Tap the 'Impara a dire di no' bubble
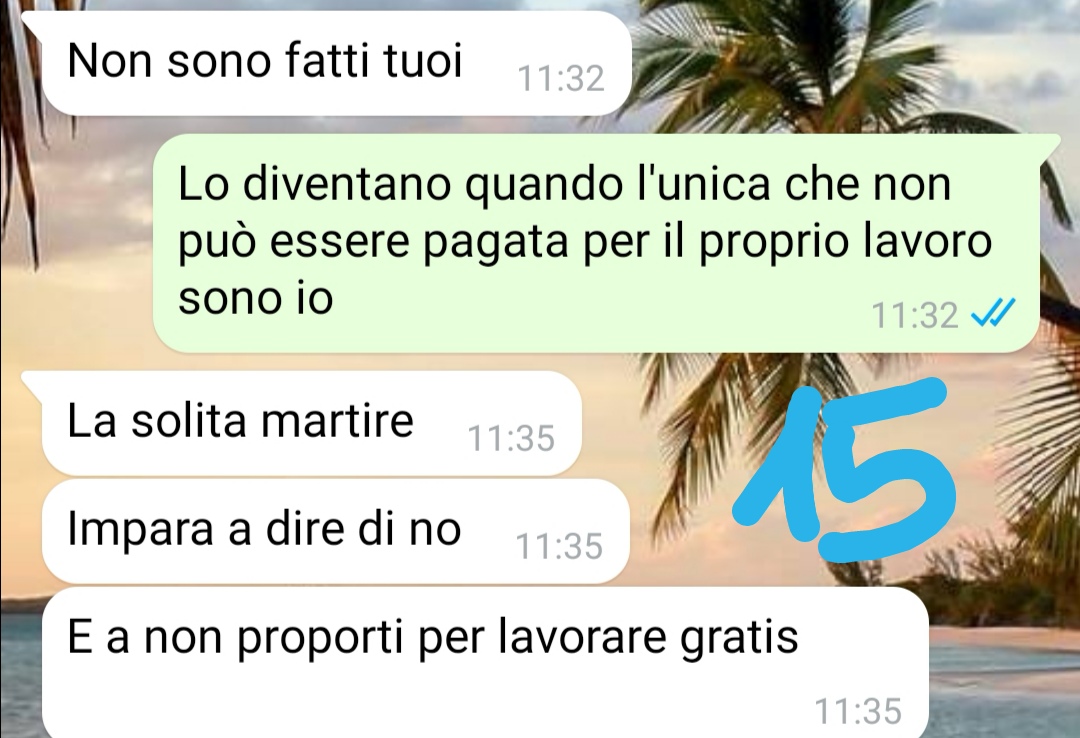The height and width of the screenshot is (738, 1080). pyautogui.click(x=335, y=531)
